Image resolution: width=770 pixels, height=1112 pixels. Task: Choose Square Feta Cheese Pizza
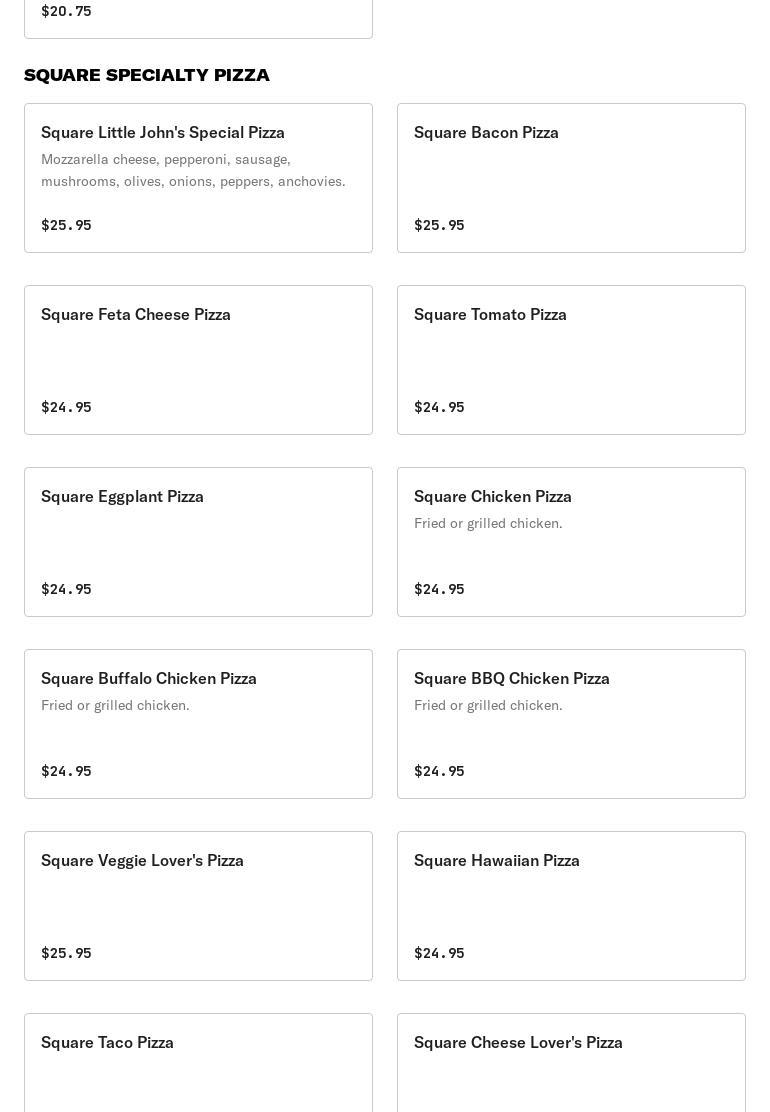[x=198, y=360]
